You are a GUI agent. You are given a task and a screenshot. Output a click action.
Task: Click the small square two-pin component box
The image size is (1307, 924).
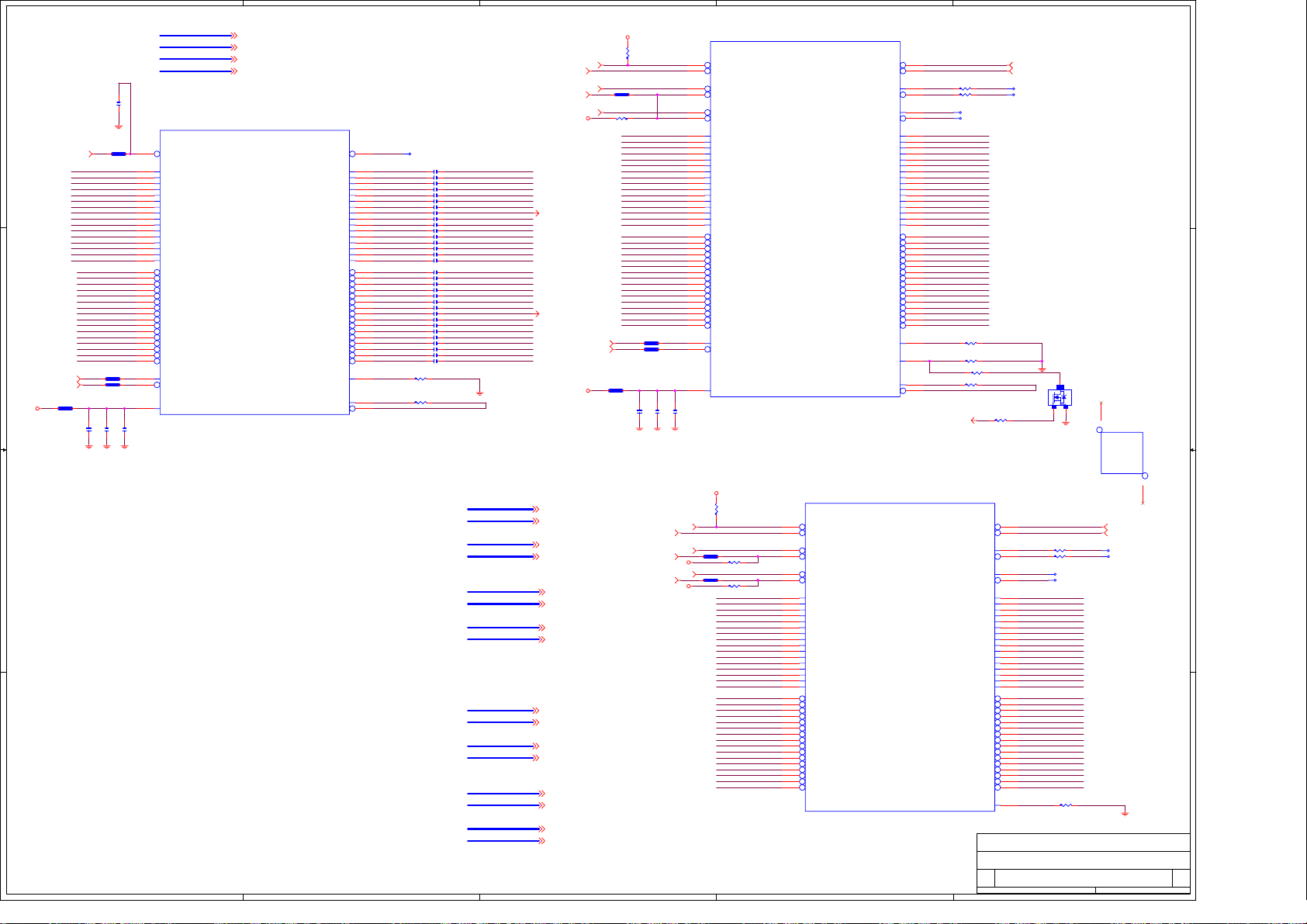[x=1122, y=452]
